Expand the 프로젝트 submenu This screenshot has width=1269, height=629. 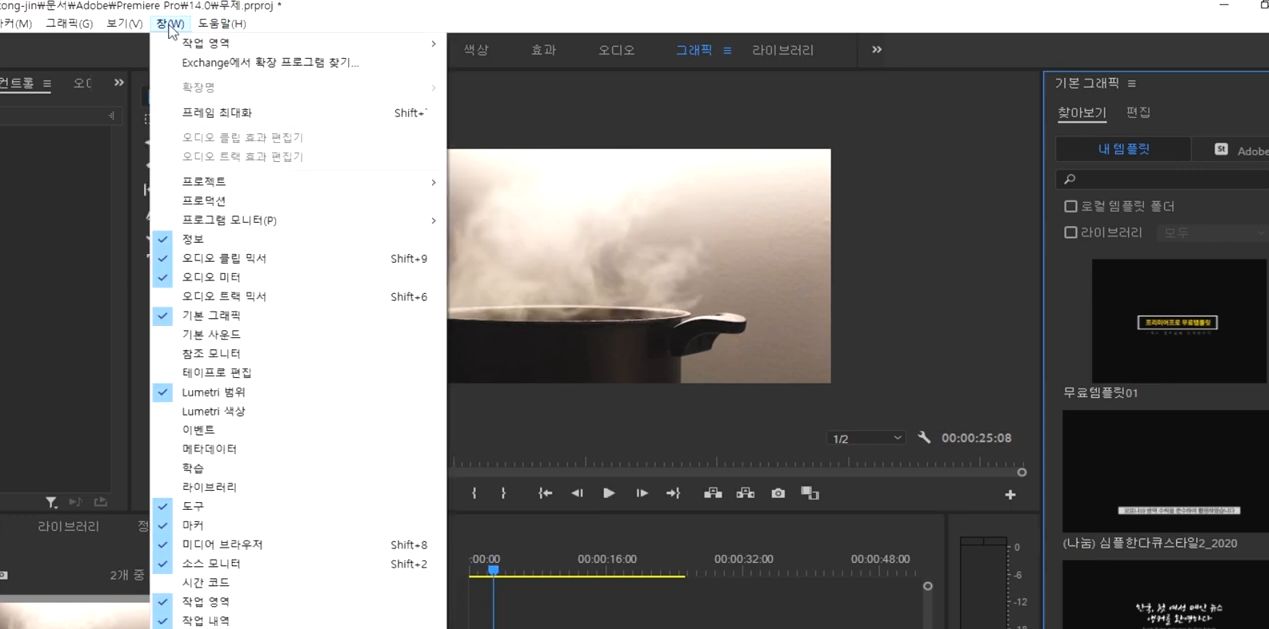click(x=298, y=182)
